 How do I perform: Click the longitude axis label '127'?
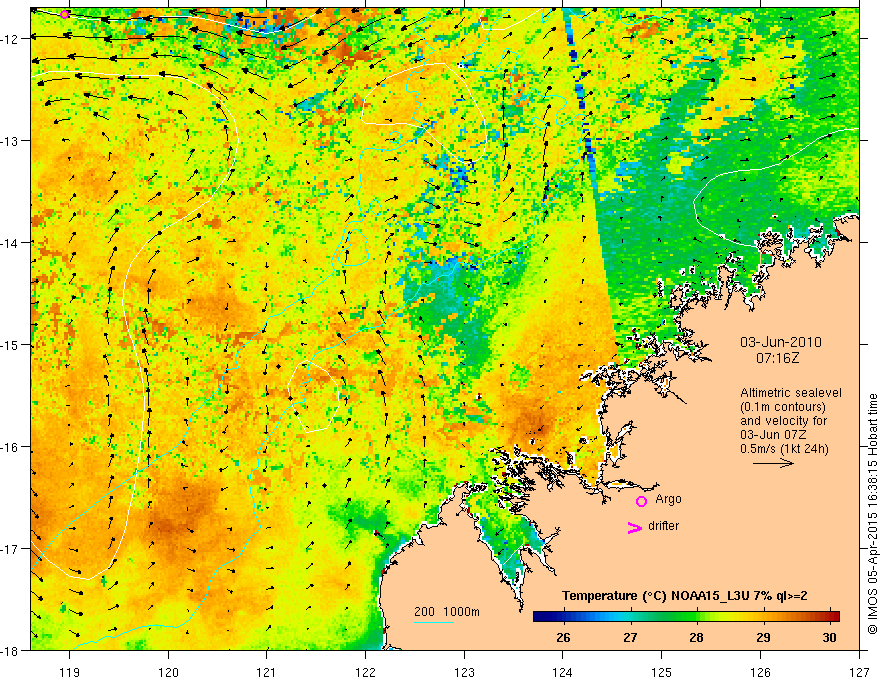click(x=859, y=672)
